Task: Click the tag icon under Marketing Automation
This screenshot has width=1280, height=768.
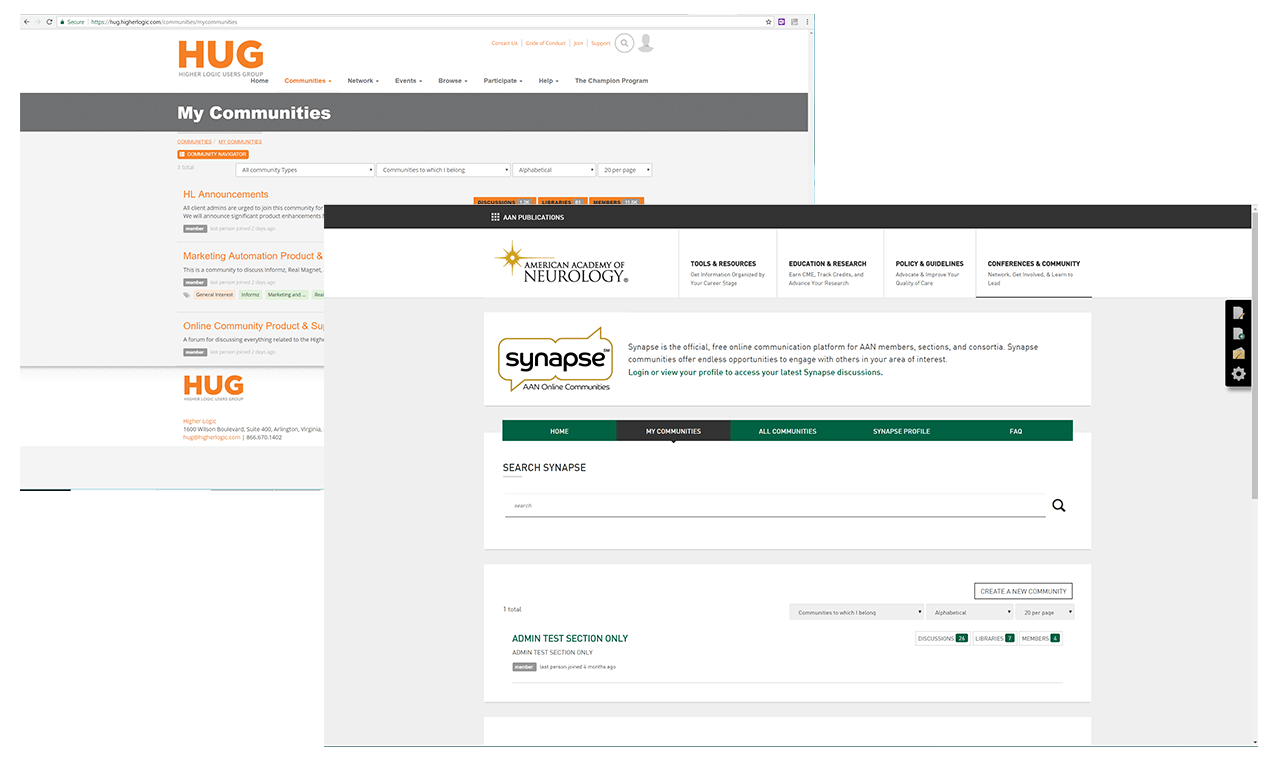Action: 186,295
